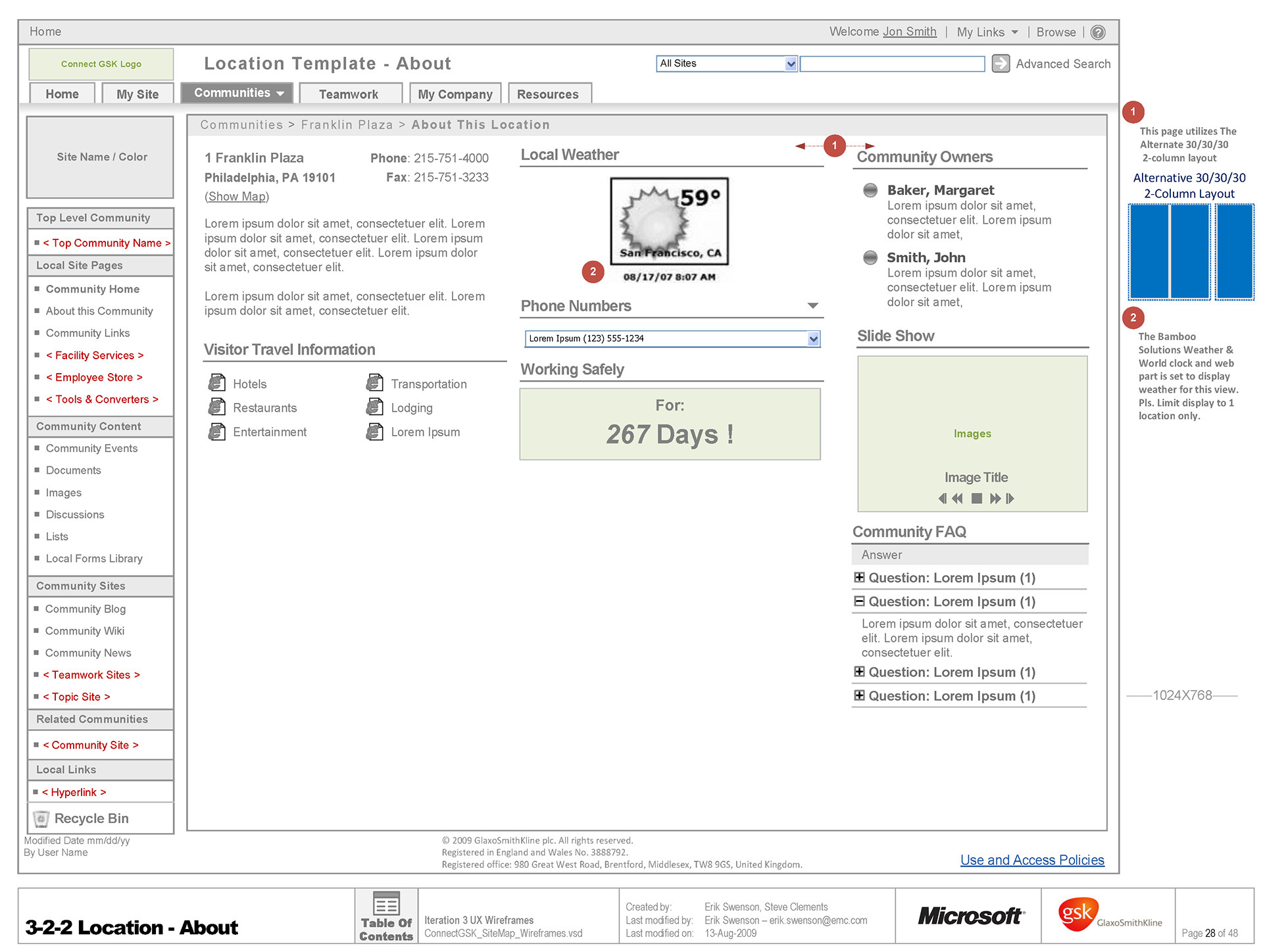Open the All Sites search scope dropdown
Image resolution: width=1263 pixels, height=952 pixels.
click(x=791, y=64)
